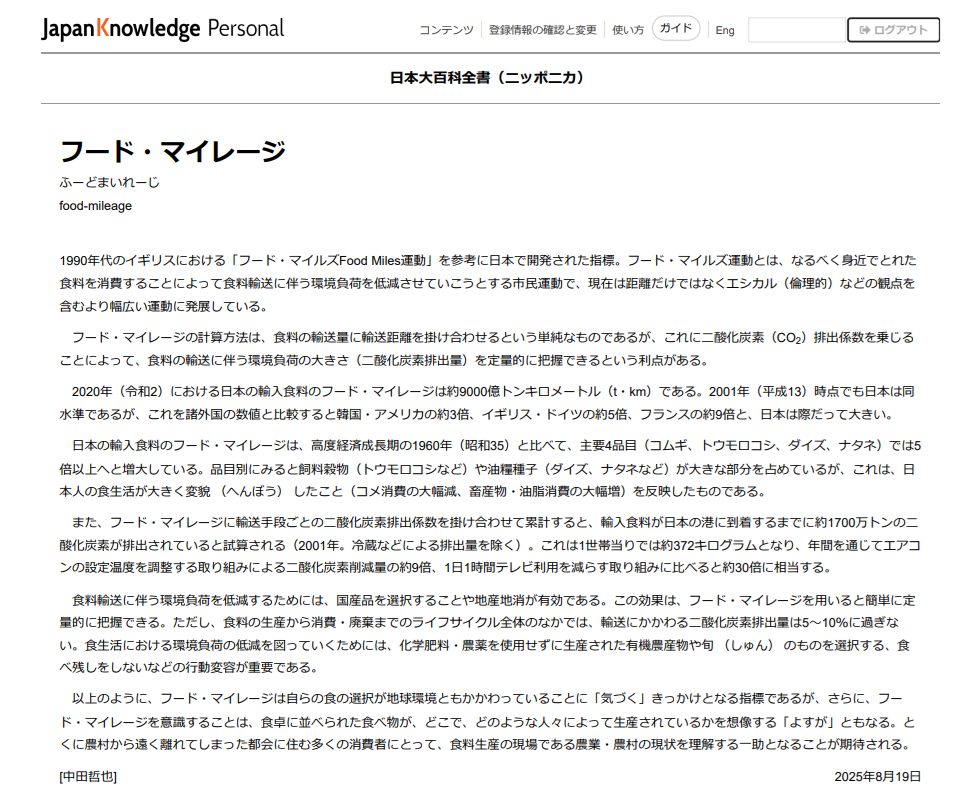Screen dimensions: 975x788
Task: Click the JapanKnowledge Personal logo
Action: coord(163,29)
